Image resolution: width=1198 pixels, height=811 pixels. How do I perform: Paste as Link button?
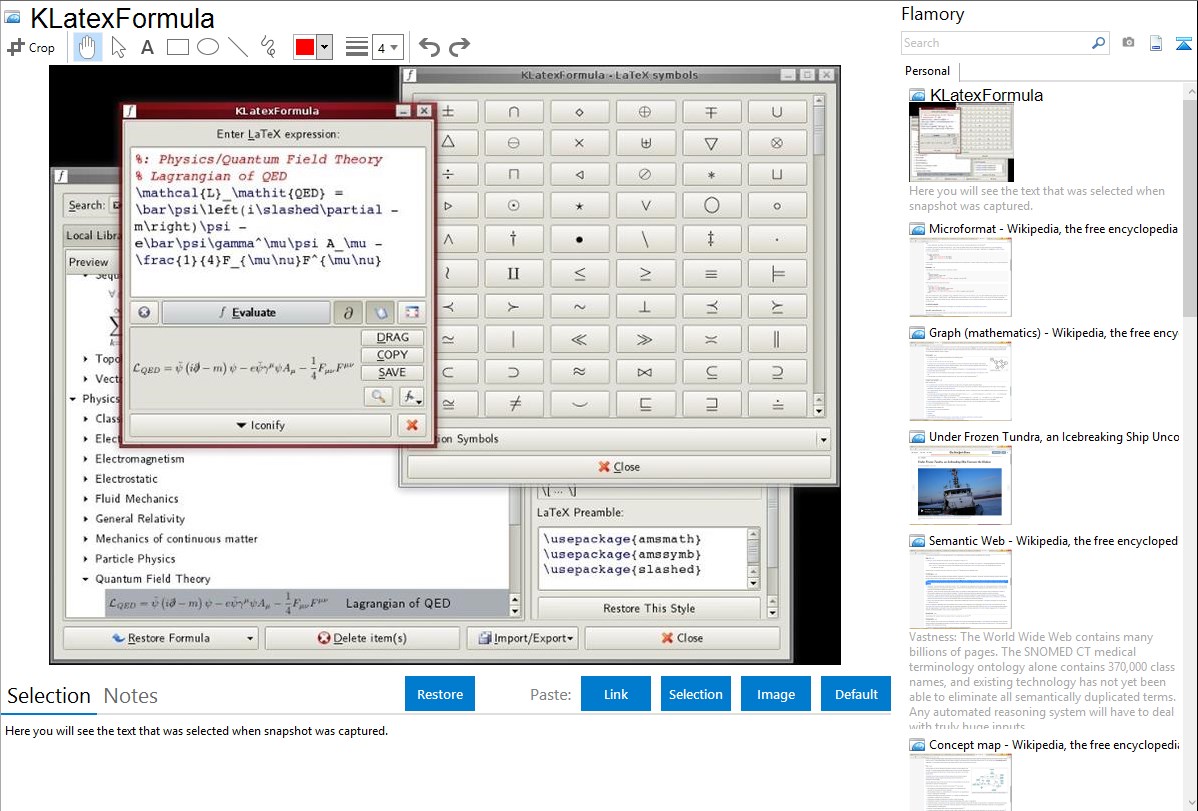616,694
